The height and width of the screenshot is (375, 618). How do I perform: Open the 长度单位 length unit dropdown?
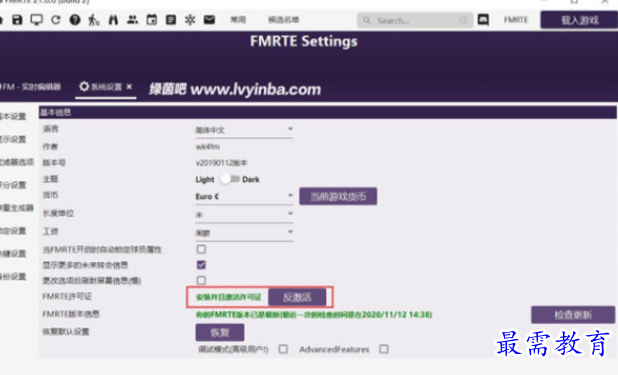(244, 215)
